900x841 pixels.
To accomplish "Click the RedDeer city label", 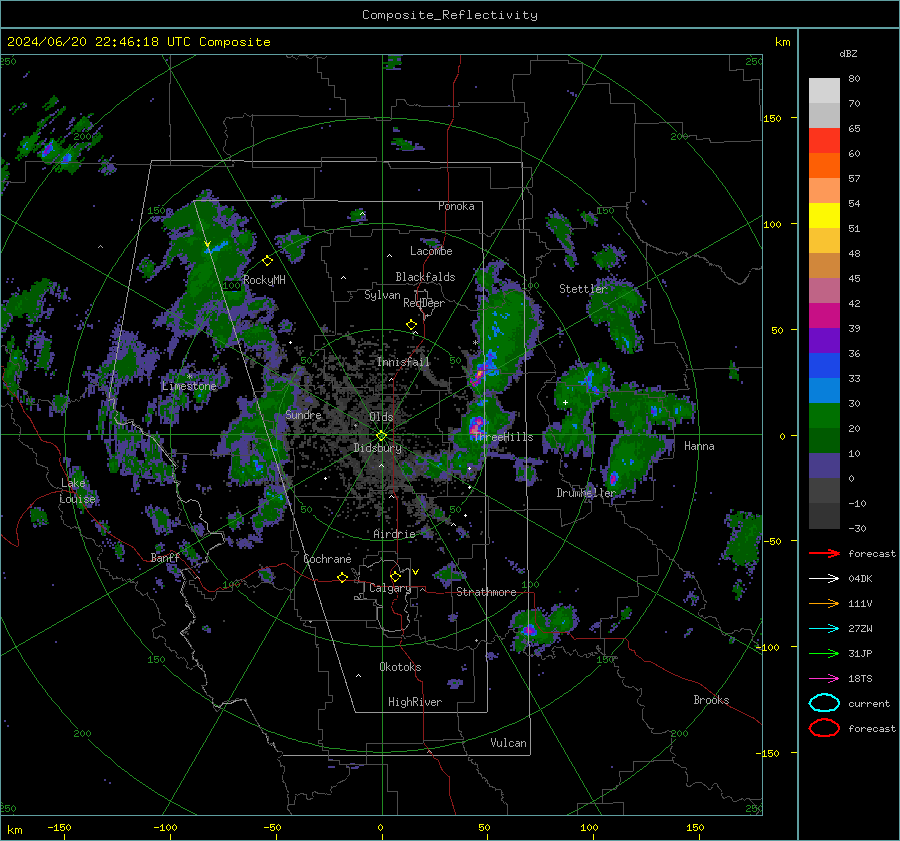I will tap(424, 303).
